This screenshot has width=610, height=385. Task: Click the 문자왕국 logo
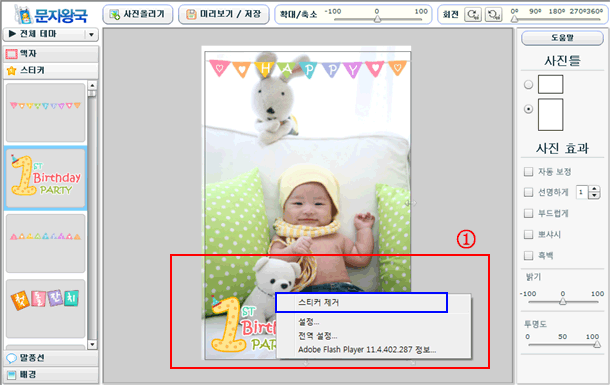(x=52, y=15)
